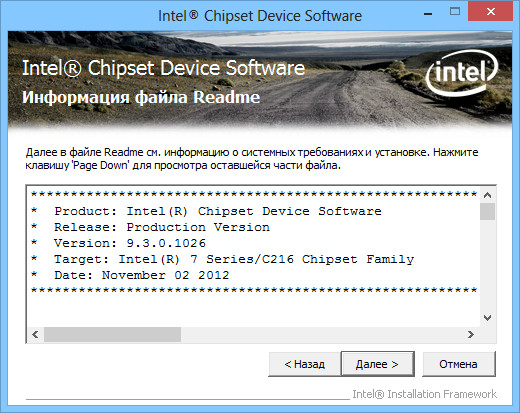Image resolution: width=520 pixels, height=413 pixels.
Task: Click the readme scroll down arrow
Action: click(x=487, y=318)
